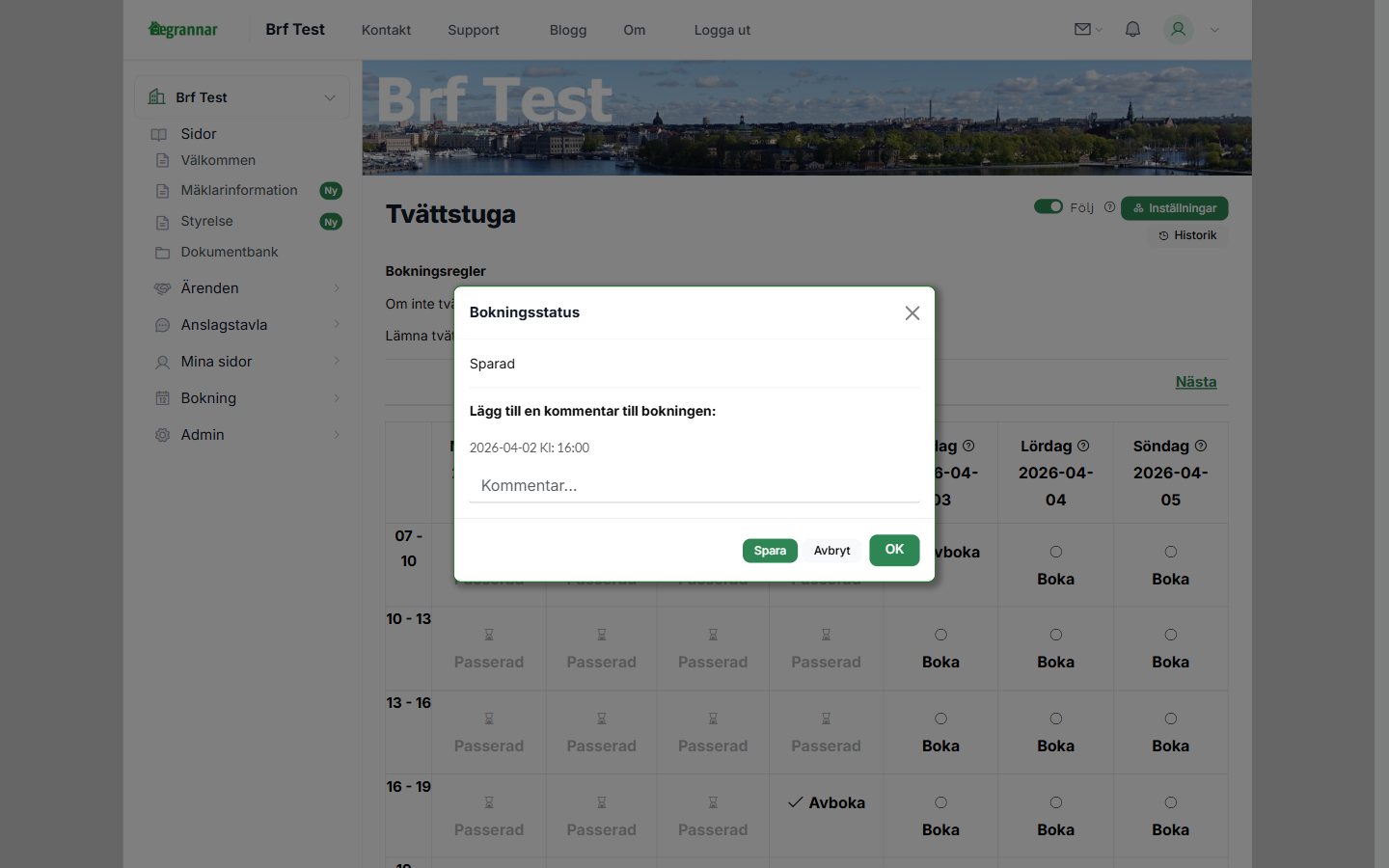Expand the Bokning menu chevron
Image resolution: width=1389 pixels, height=868 pixels.
(x=337, y=398)
